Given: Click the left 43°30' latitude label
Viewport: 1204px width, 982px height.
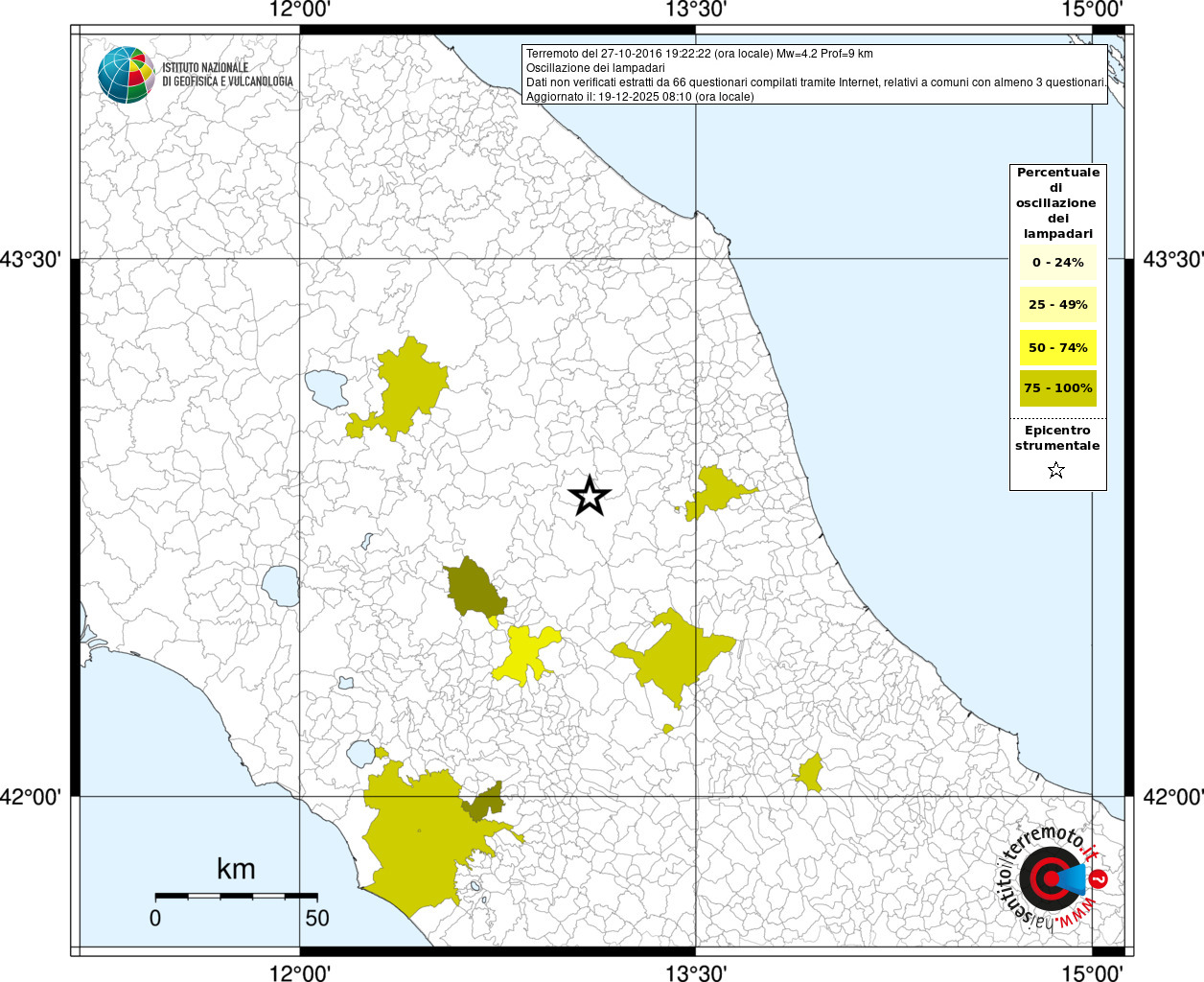Looking at the screenshot, I should click(31, 259).
